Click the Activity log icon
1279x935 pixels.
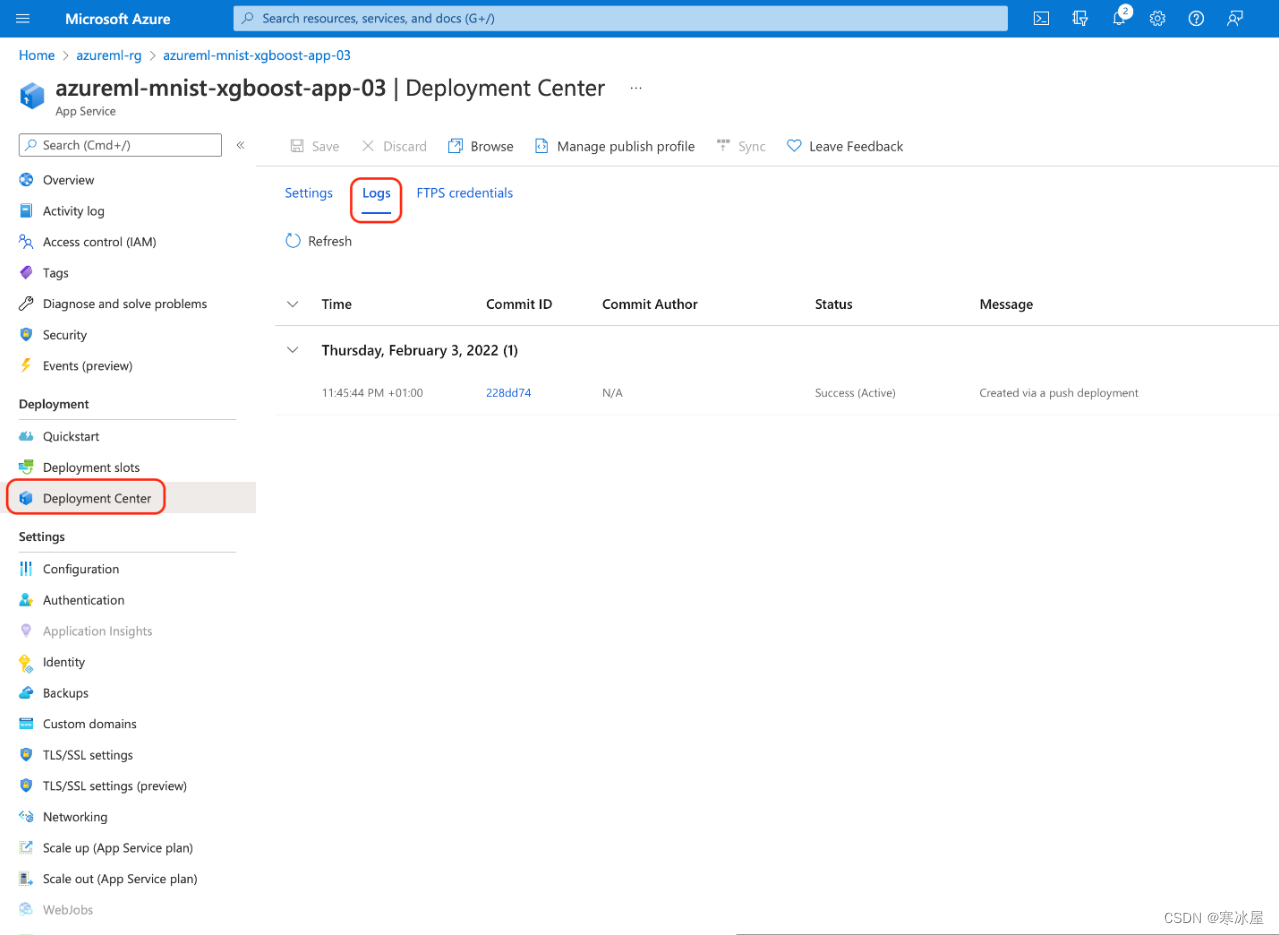coord(26,211)
